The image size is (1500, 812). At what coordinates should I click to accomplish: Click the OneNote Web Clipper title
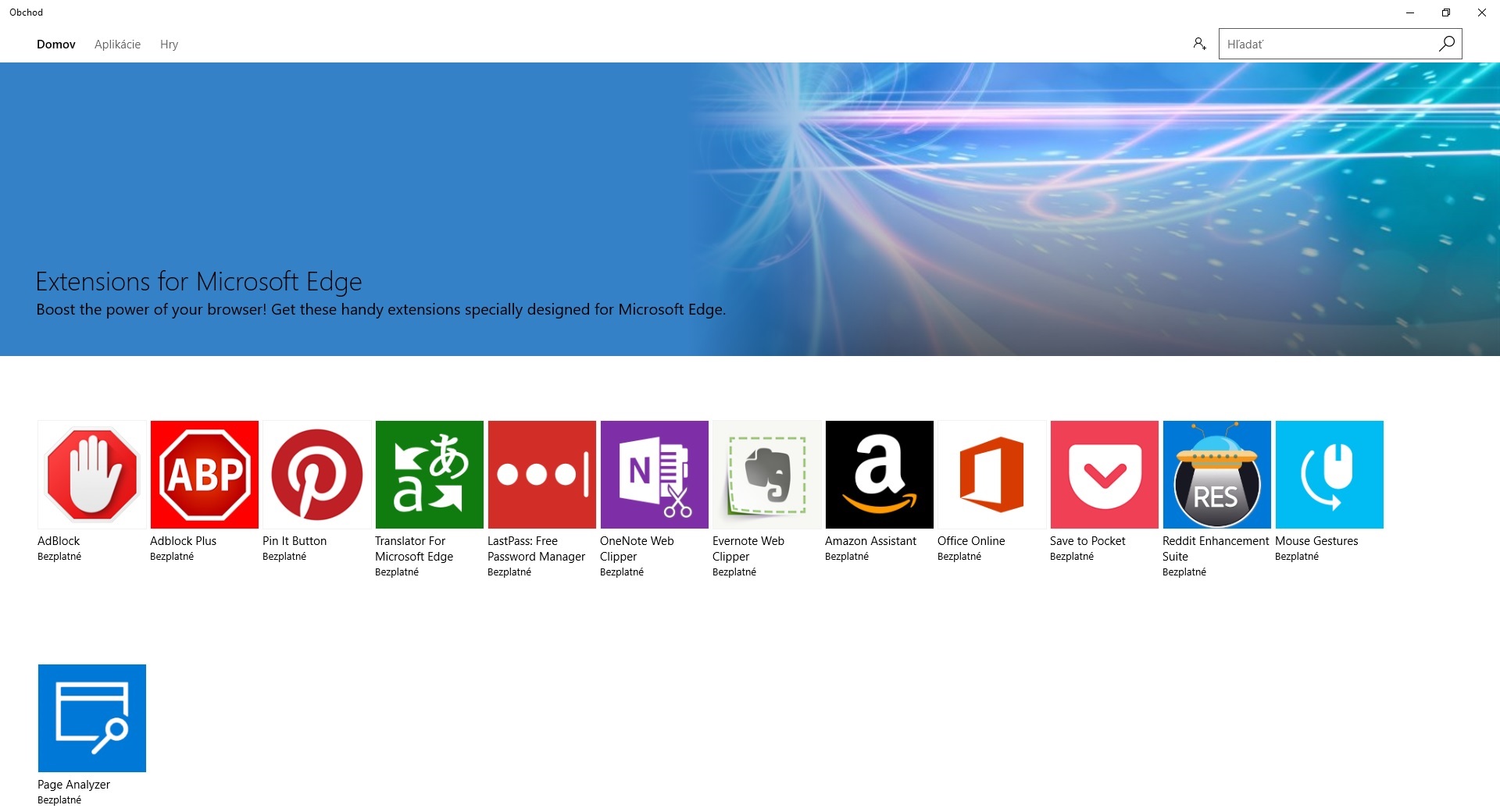pyautogui.click(x=637, y=549)
